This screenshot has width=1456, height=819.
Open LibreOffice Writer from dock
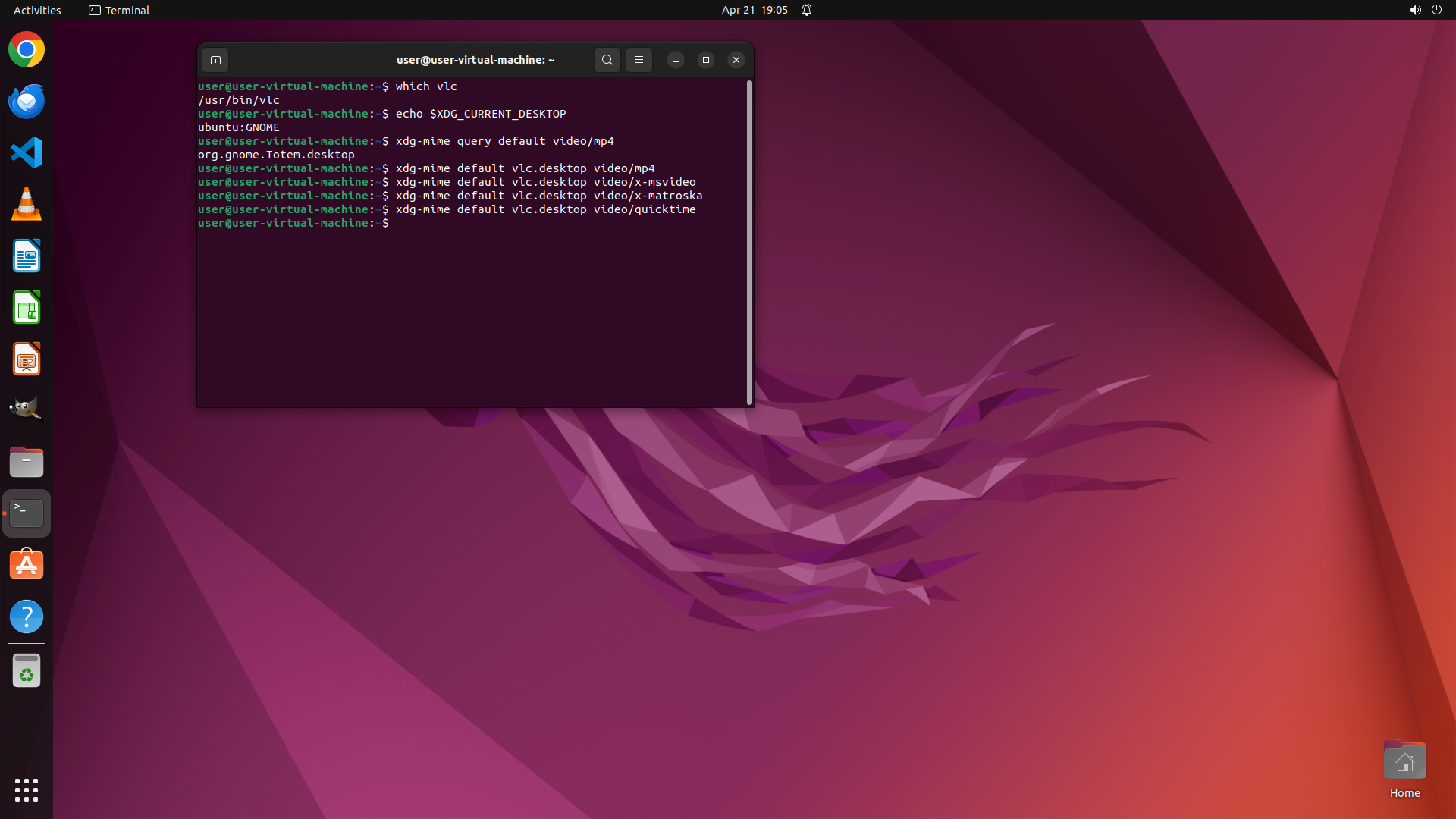[27, 256]
